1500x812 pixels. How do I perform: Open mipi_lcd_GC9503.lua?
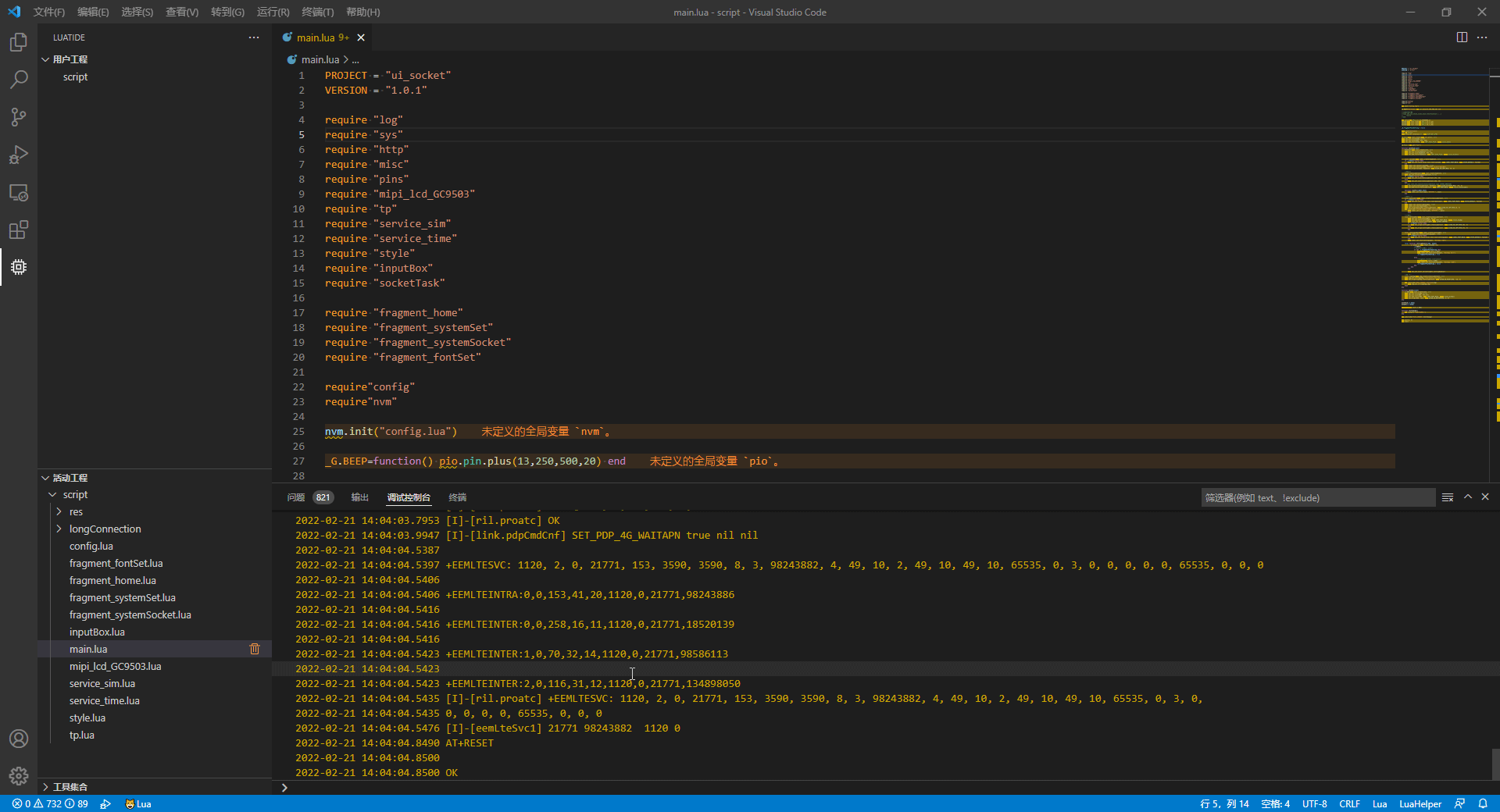[116, 667]
